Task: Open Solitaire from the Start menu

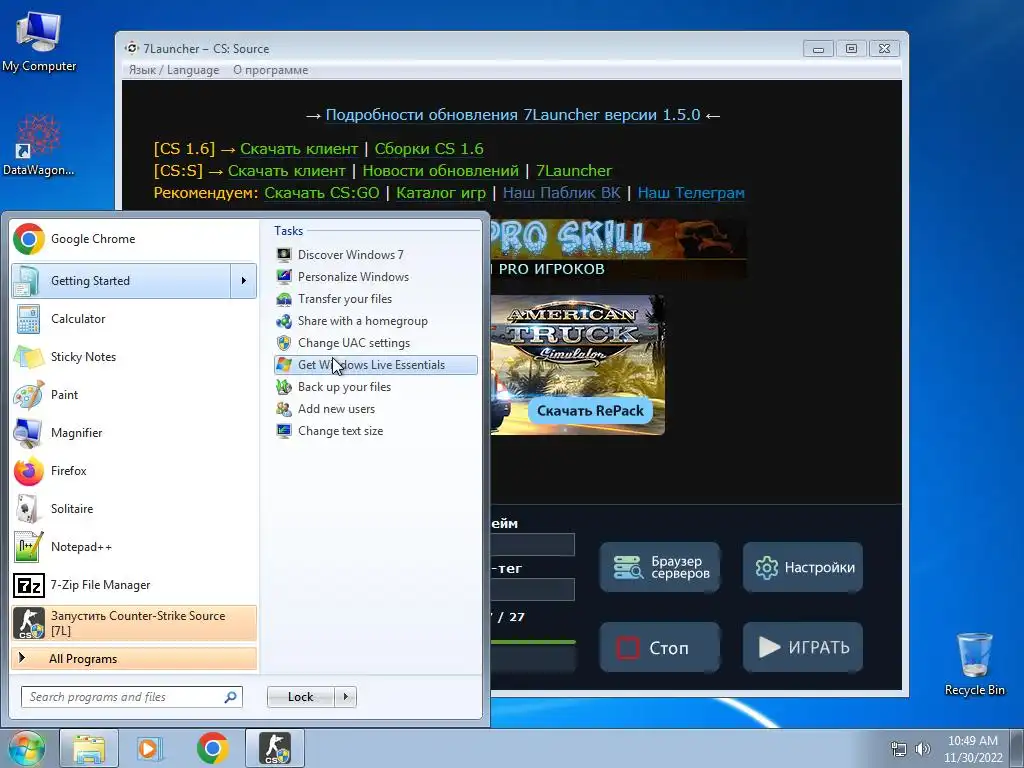Action: (x=134, y=509)
